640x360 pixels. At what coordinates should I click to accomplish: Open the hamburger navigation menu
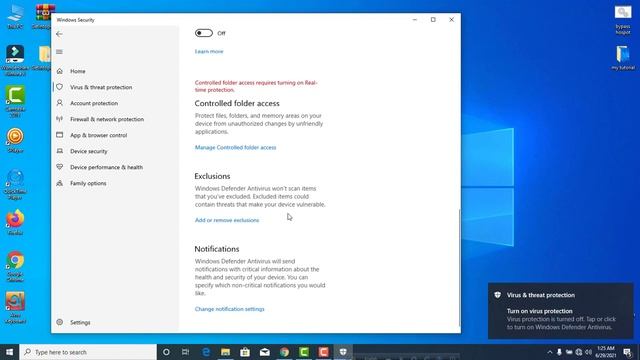click(59, 52)
